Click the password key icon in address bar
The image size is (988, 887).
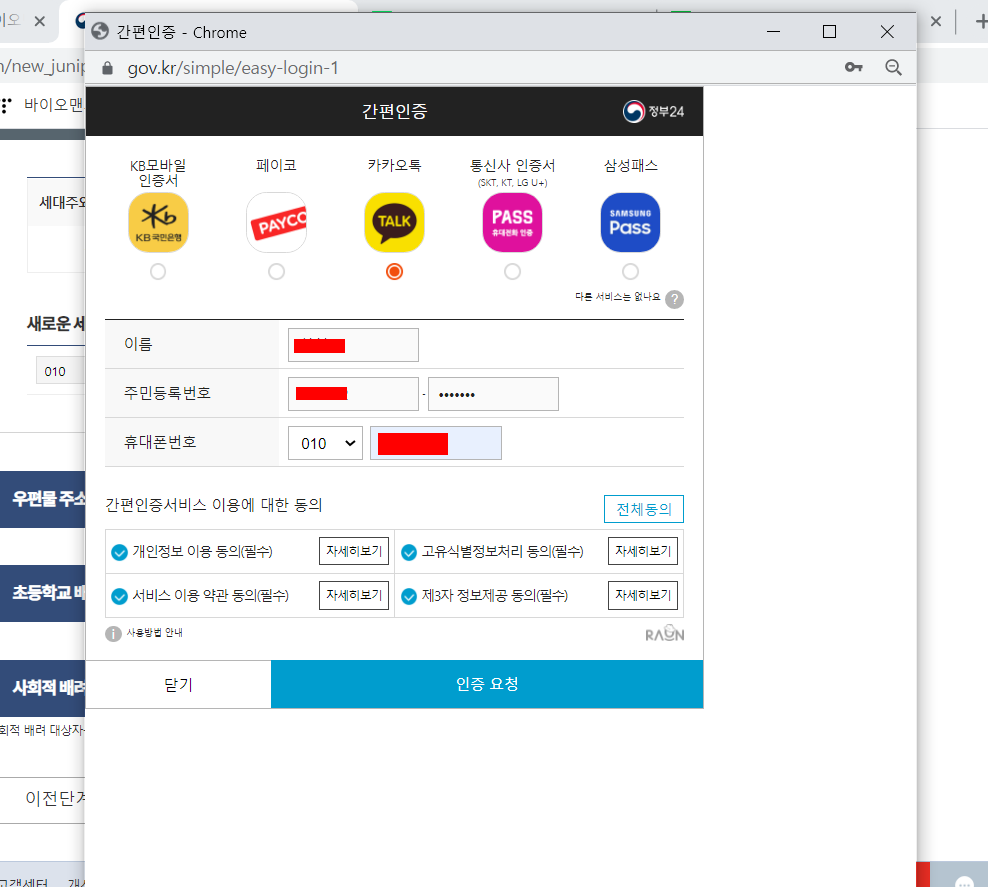853,67
